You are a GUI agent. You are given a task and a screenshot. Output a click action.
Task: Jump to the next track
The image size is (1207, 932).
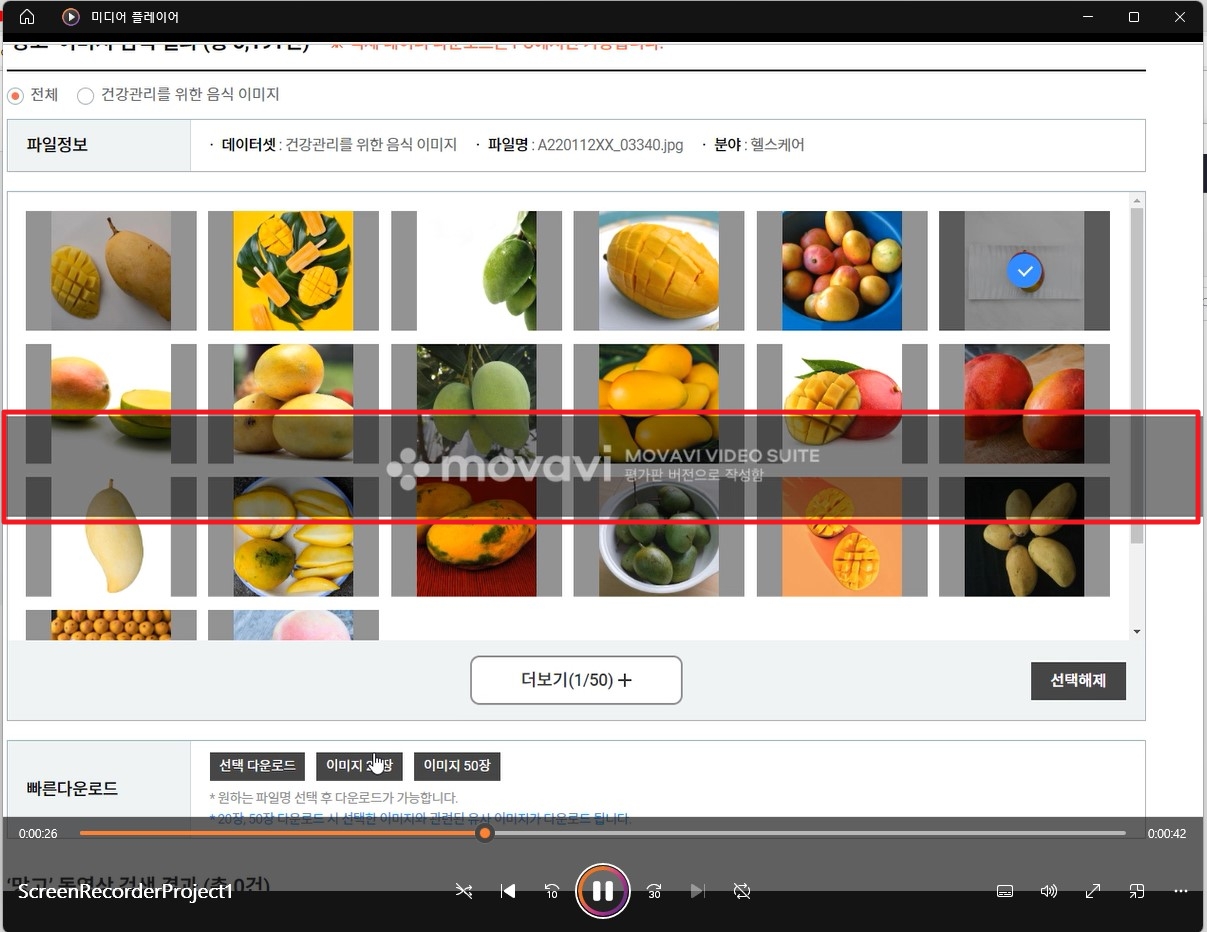698,891
